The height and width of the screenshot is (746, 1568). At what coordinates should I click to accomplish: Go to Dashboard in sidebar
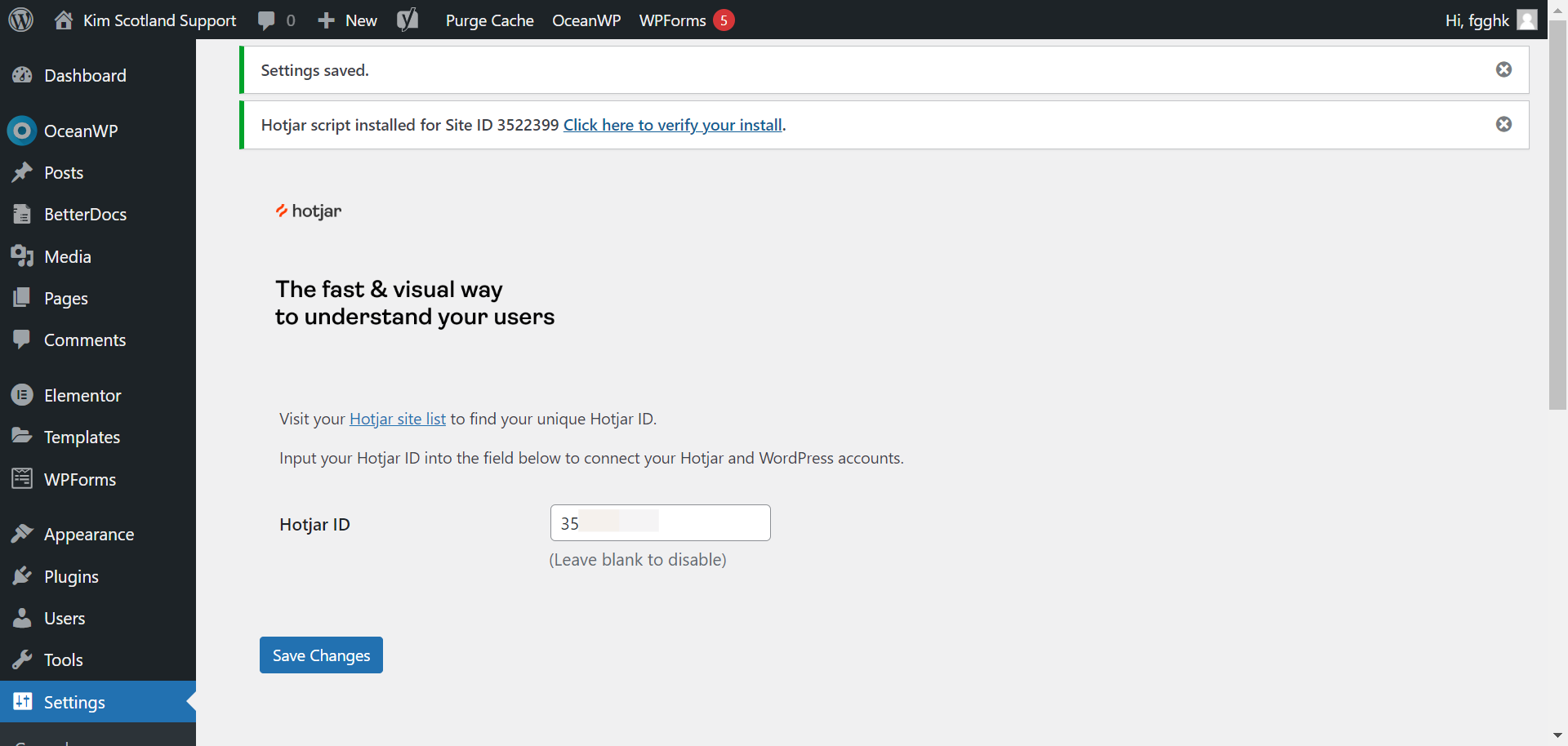pyautogui.click(x=98, y=75)
